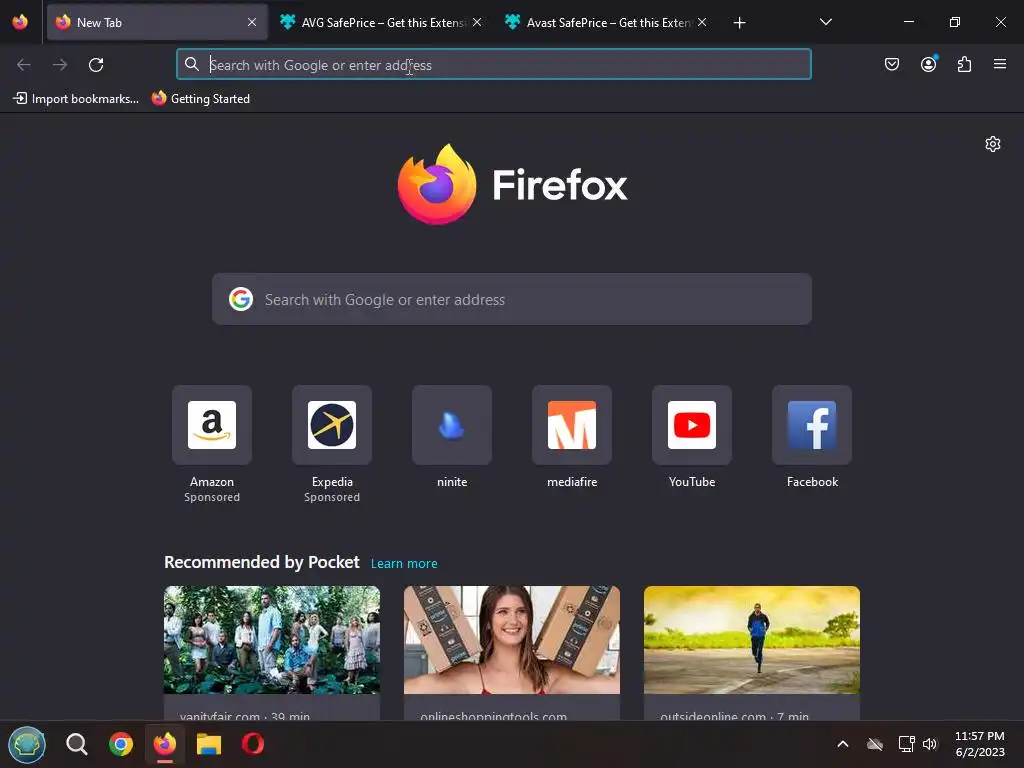Show hidden system tray icons
Screen dimensions: 1024x768
[x=843, y=744]
